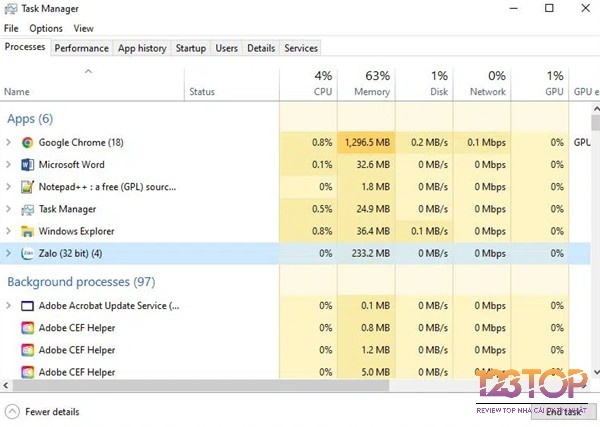
Task: Click the scroll left arrow
Action: pyautogui.click(x=6, y=385)
